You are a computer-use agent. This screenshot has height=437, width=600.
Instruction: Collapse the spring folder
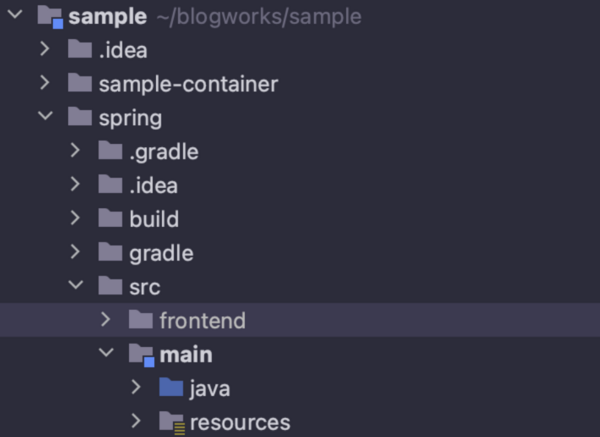tap(45, 115)
